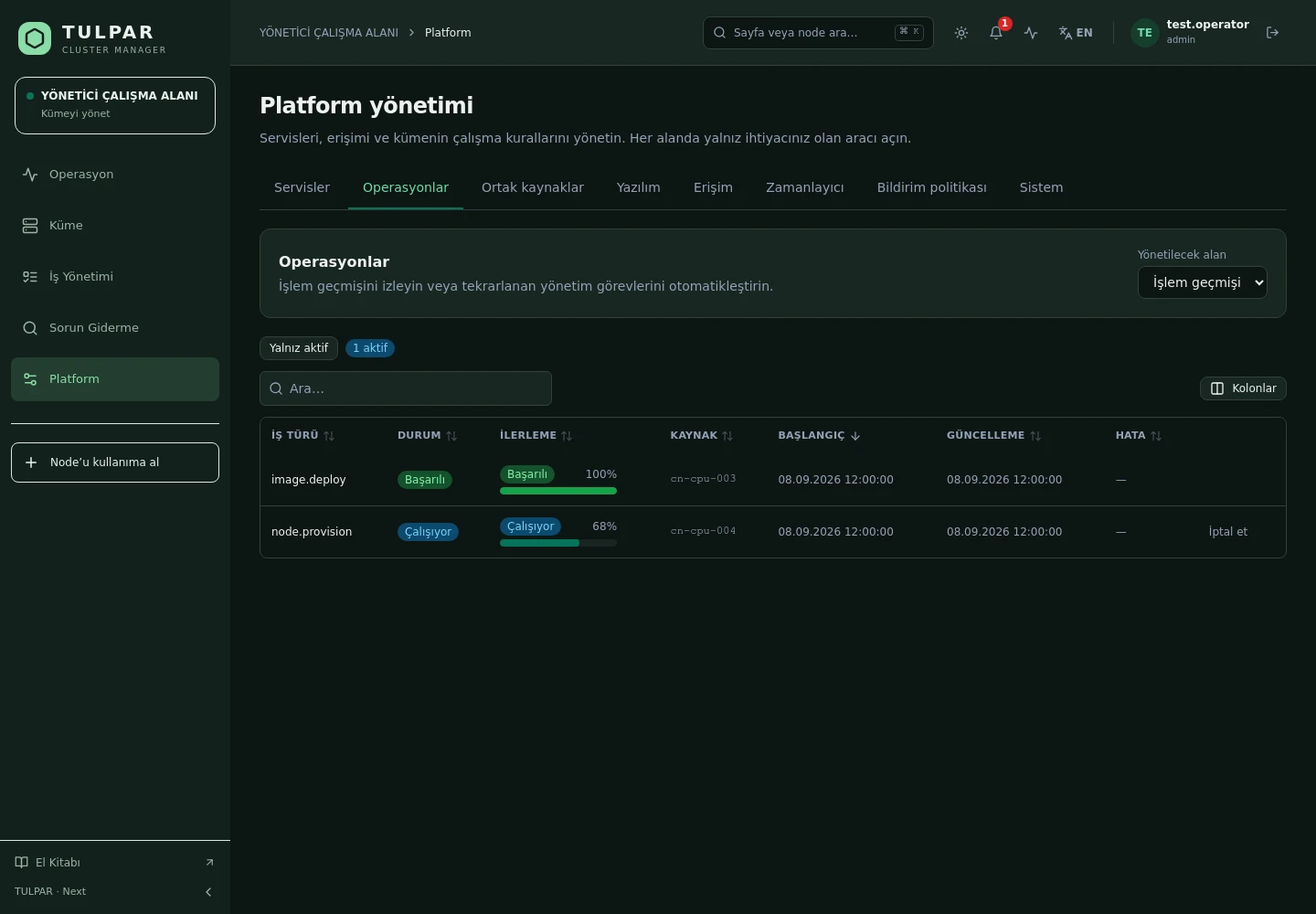Sort by Güncelleme column

tap(993, 436)
